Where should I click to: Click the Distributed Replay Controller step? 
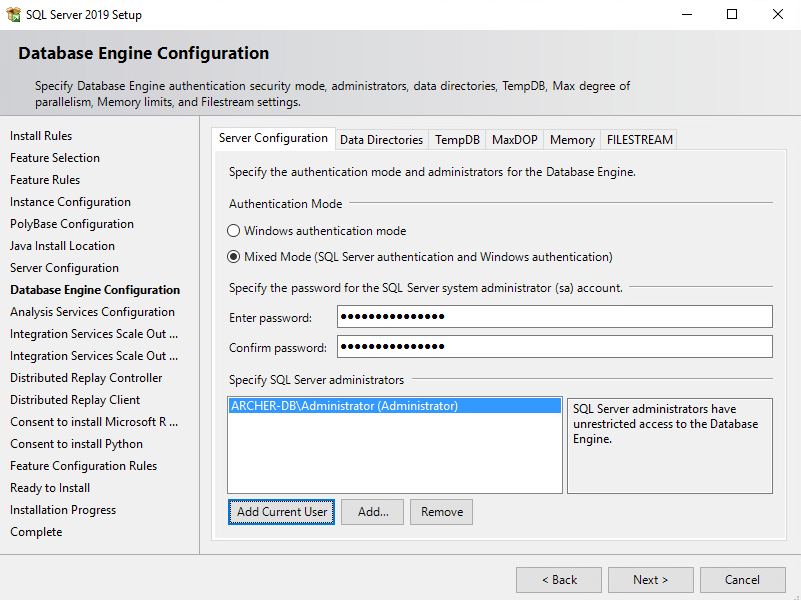(x=86, y=377)
